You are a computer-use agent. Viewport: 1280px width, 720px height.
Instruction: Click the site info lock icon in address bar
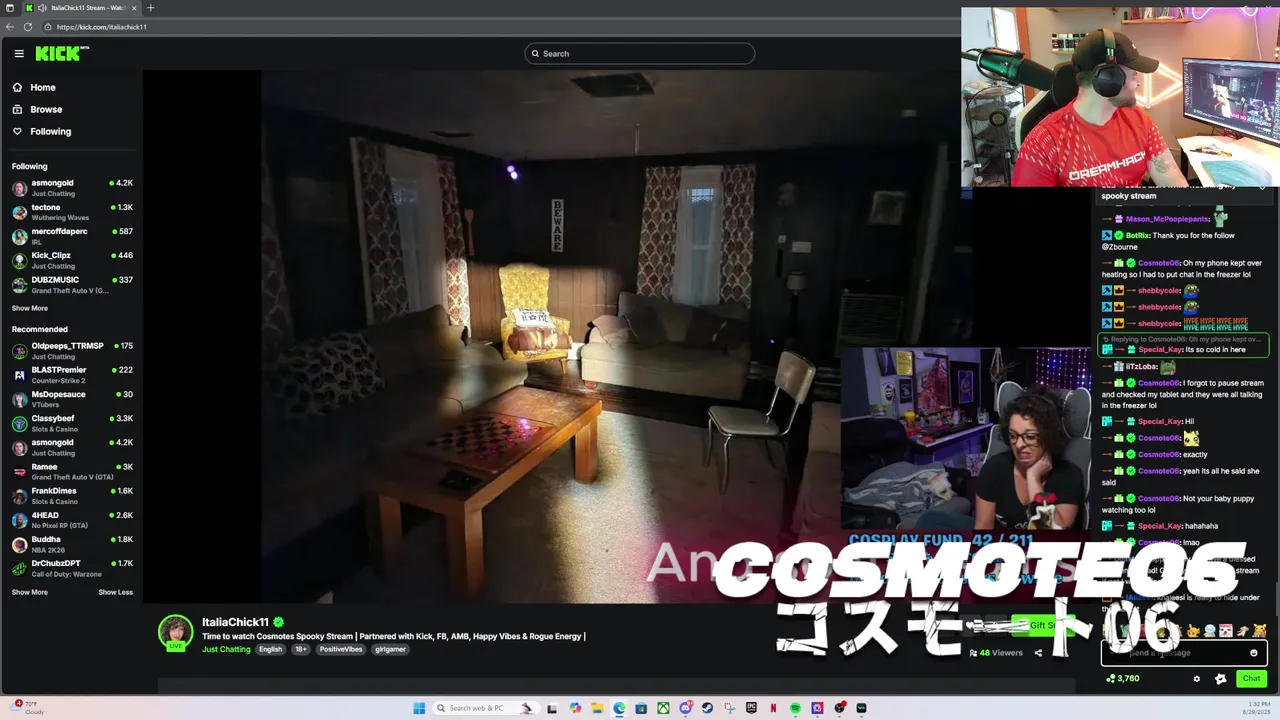[48, 27]
